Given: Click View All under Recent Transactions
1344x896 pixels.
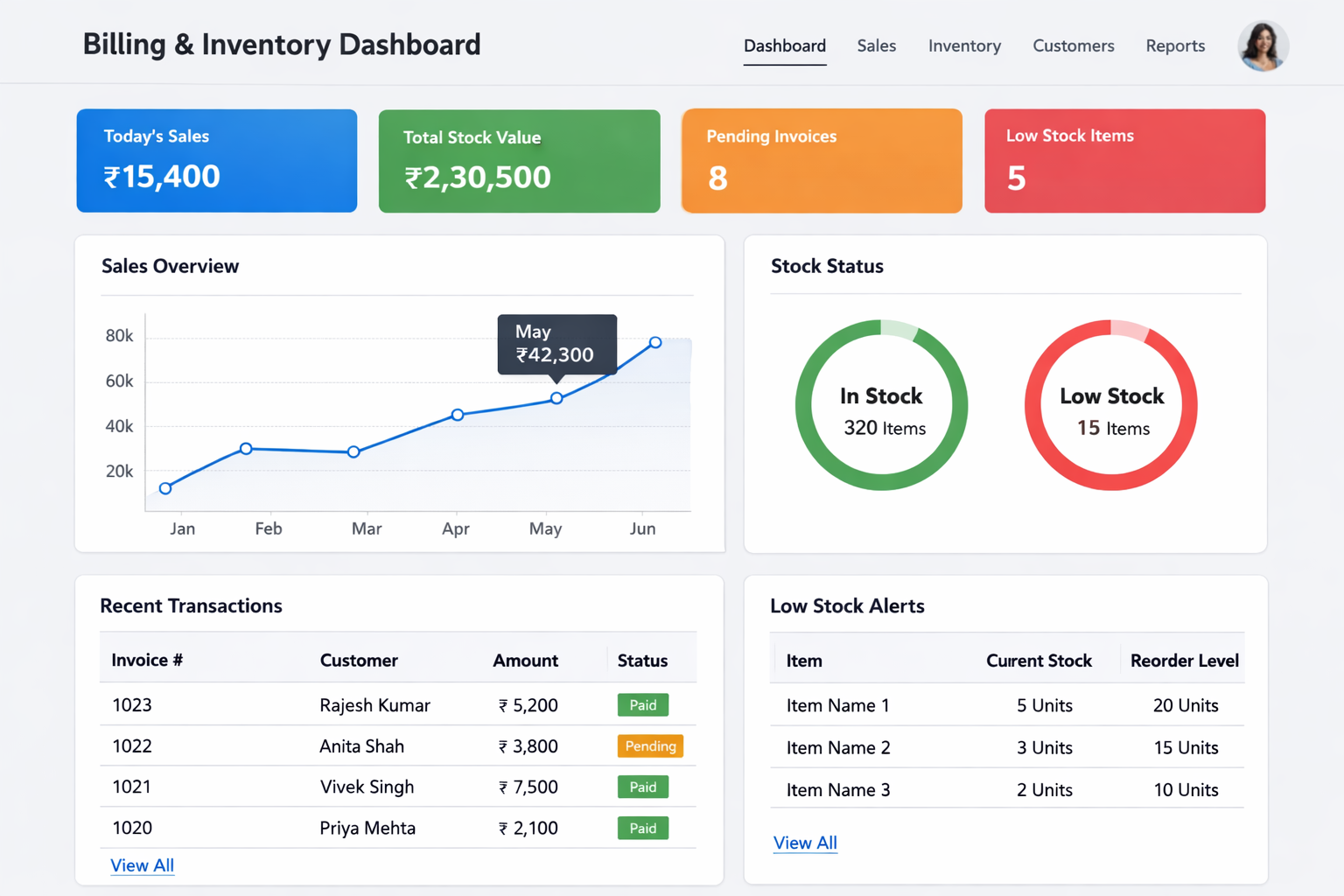Looking at the screenshot, I should pos(142,865).
